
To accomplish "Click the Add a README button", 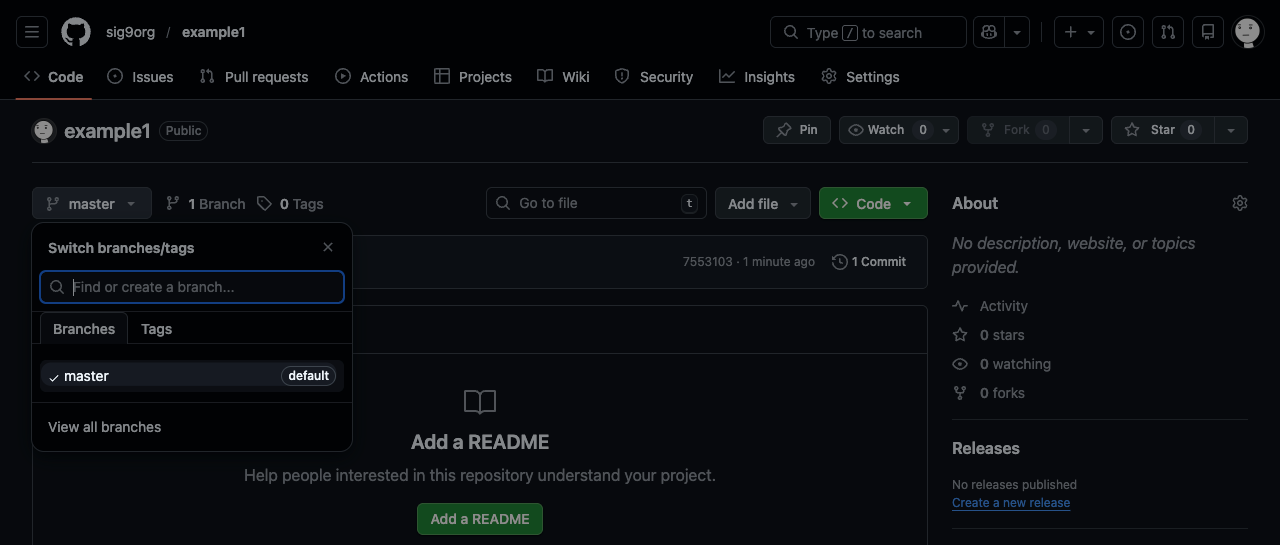I will click(x=480, y=519).
